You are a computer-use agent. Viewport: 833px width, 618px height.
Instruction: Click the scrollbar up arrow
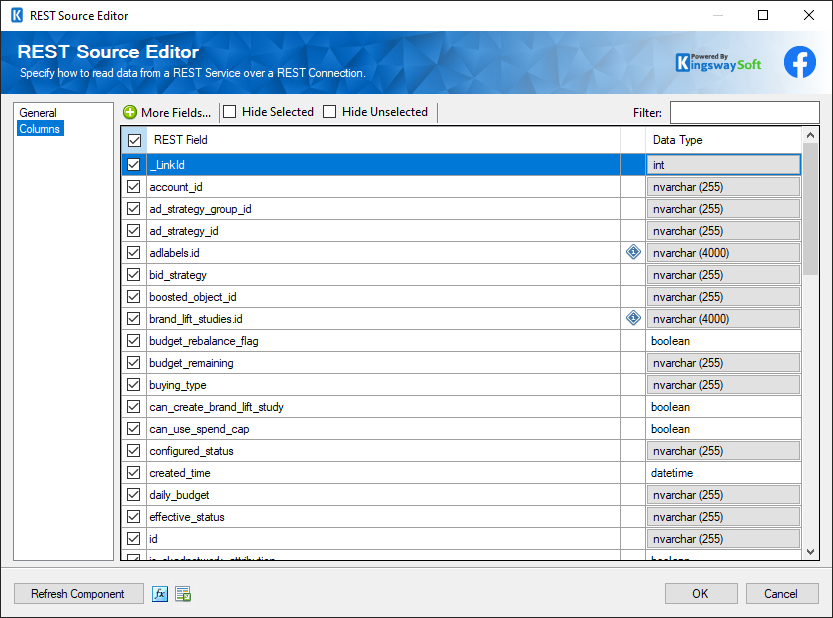810,135
